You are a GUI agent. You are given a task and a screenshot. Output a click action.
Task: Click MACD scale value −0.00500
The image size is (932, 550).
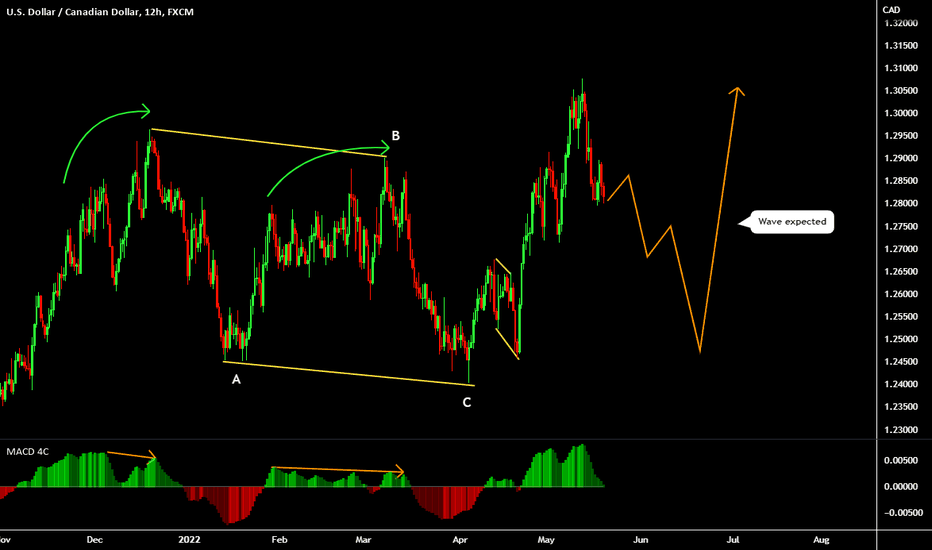(x=903, y=513)
